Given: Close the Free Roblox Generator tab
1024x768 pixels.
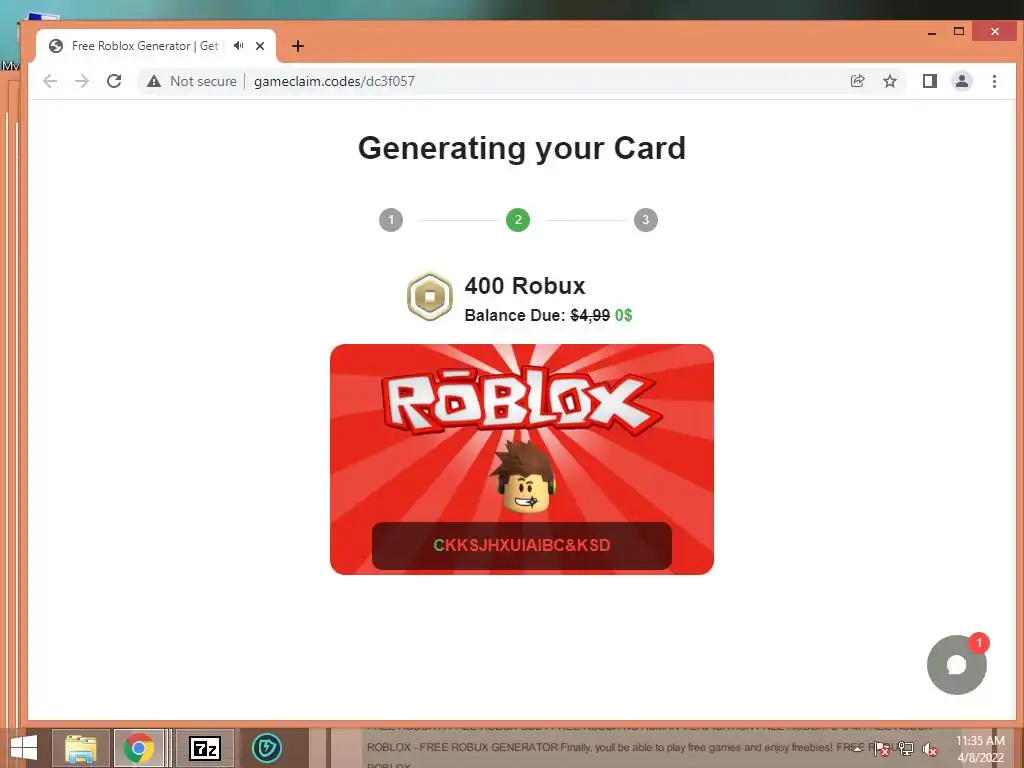Looking at the screenshot, I should pos(260,46).
